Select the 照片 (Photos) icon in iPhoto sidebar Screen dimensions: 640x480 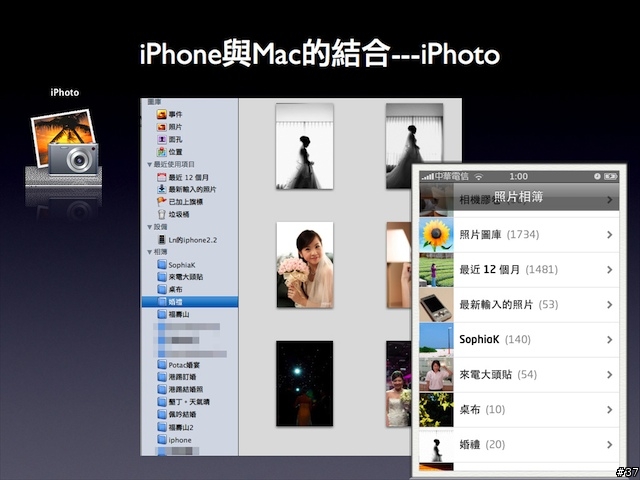tap(162, 127)
